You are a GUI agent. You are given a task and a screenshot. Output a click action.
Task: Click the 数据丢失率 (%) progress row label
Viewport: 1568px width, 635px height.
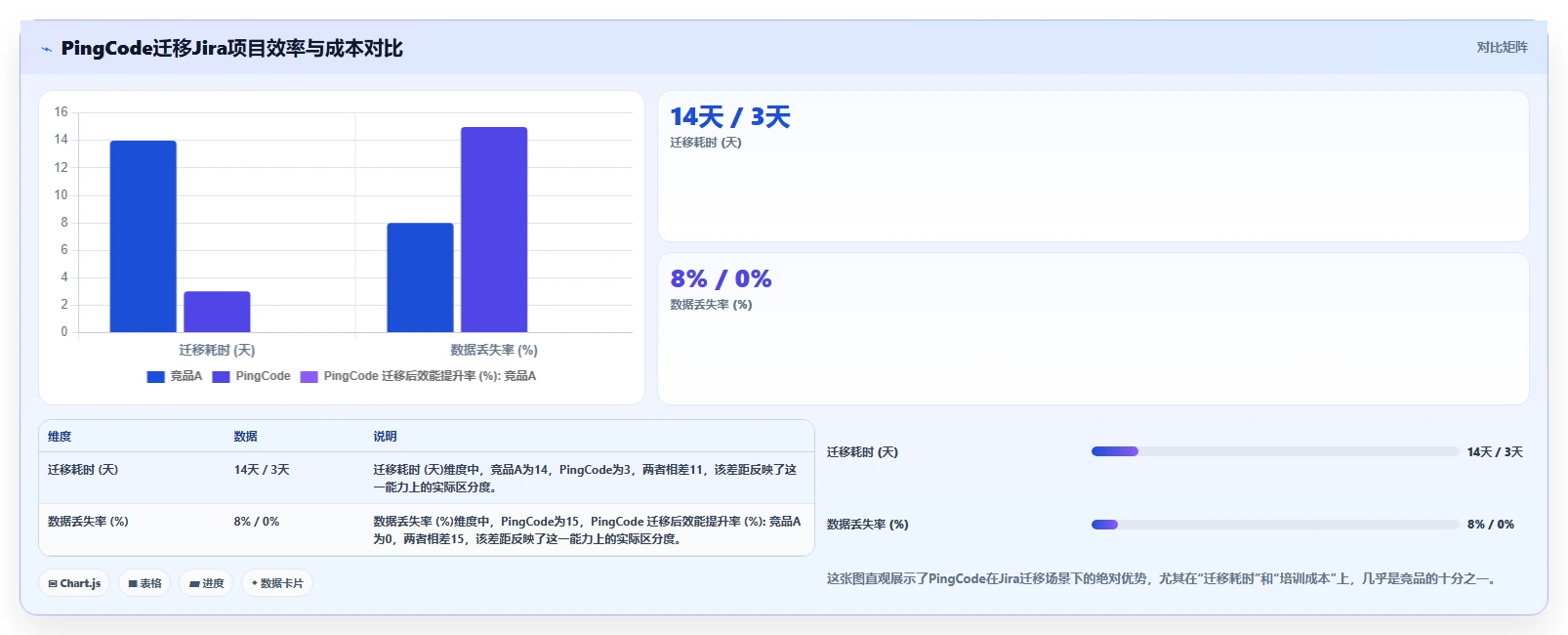click(x=867, y=525)
